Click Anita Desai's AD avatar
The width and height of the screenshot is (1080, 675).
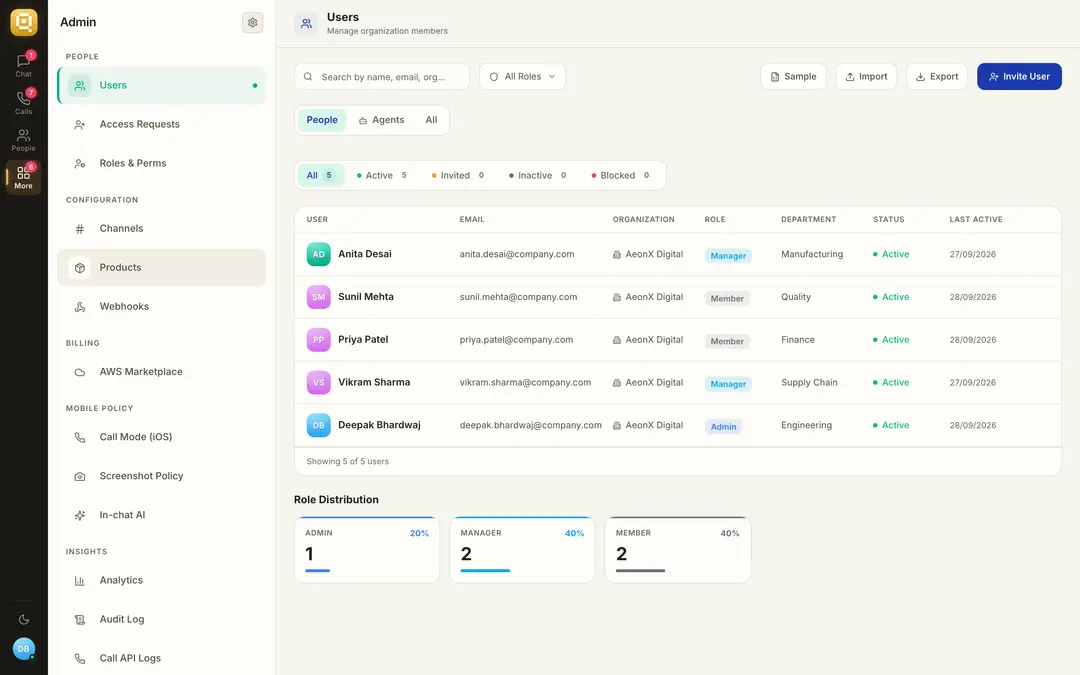coord(318,254)
